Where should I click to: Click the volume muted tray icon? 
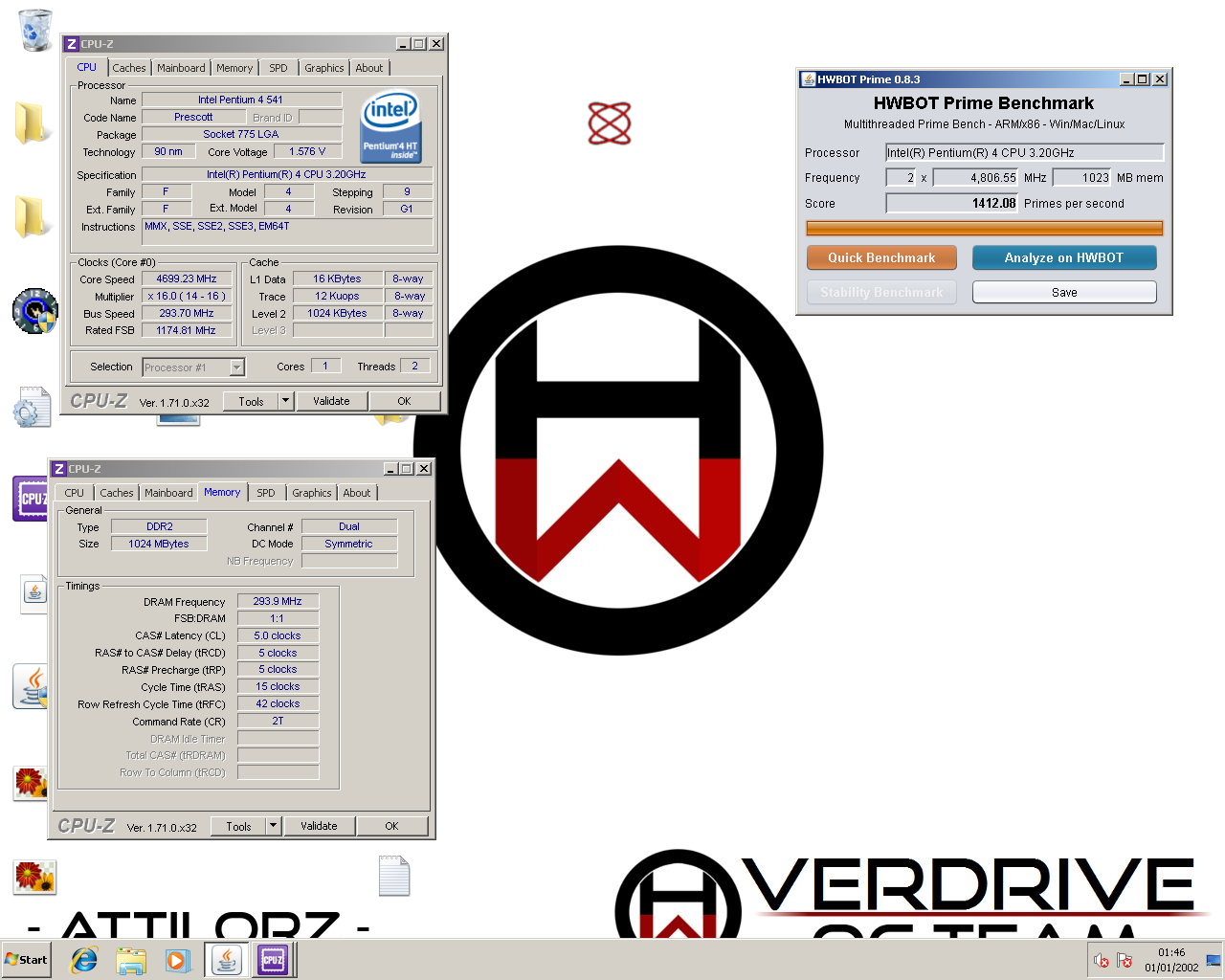pos(1102,960)
